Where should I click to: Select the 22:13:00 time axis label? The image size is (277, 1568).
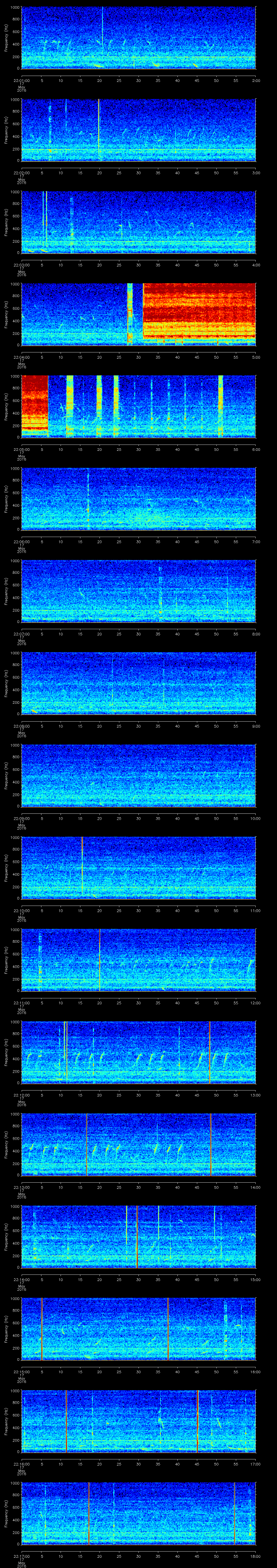coord(21,1187)
